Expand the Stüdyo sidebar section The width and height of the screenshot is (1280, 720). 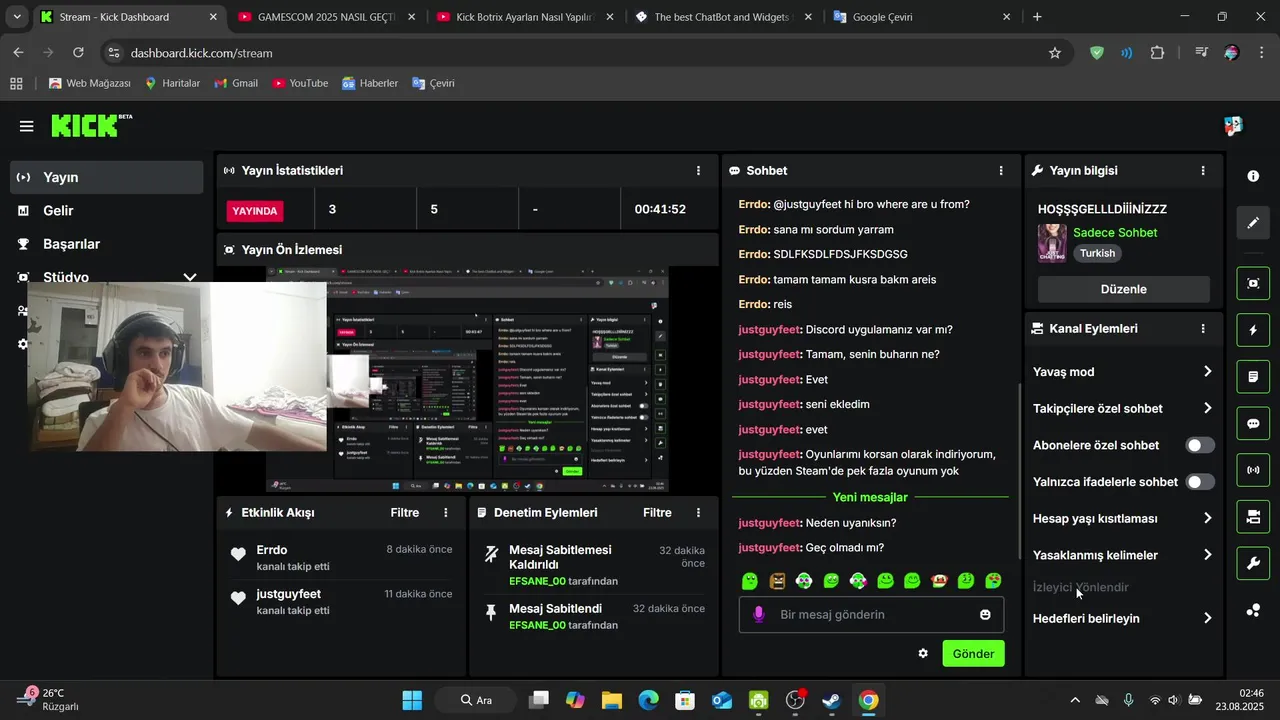[x=189, y=277]
